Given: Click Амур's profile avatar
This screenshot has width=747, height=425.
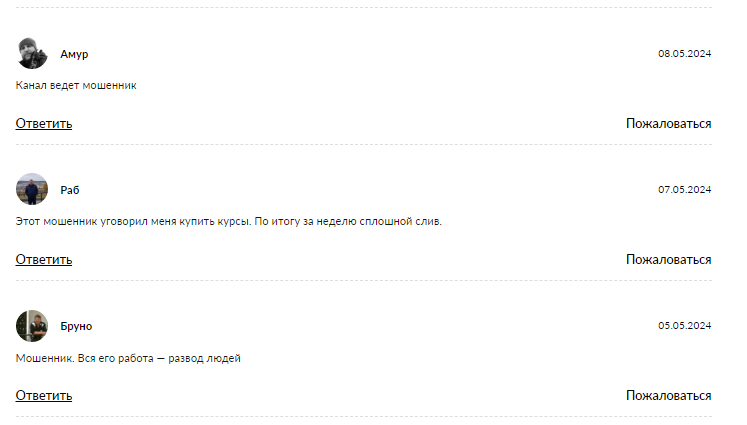Looking at the screenshot, I should 32,53.
